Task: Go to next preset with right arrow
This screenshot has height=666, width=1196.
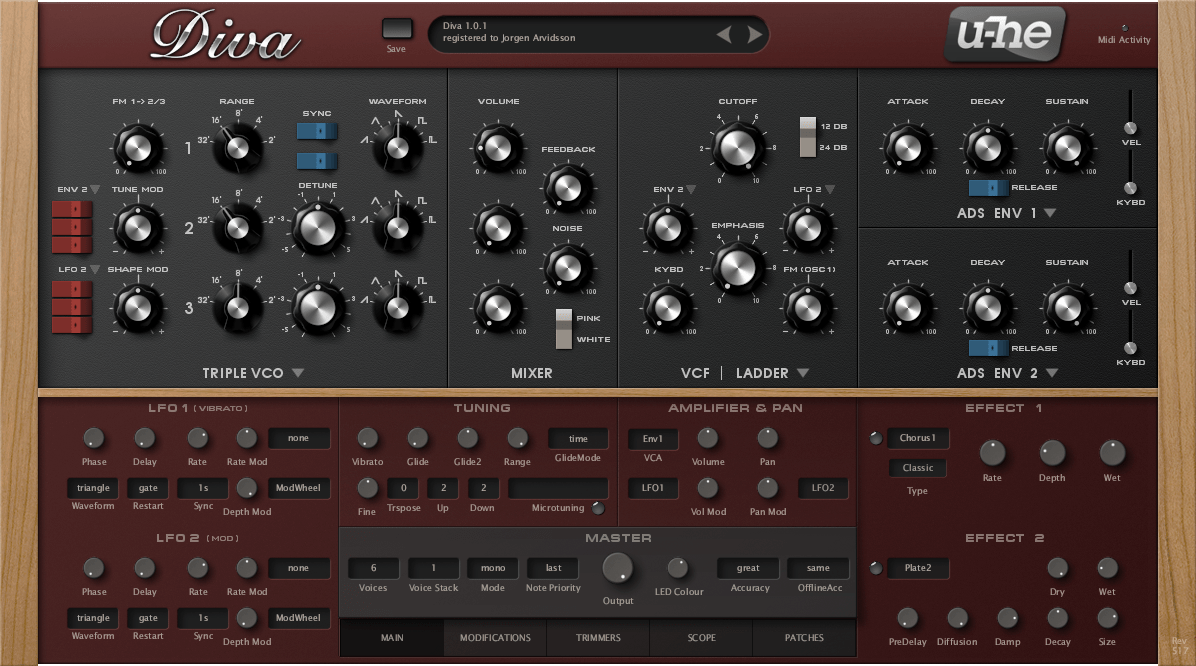Action: (755, 36)
